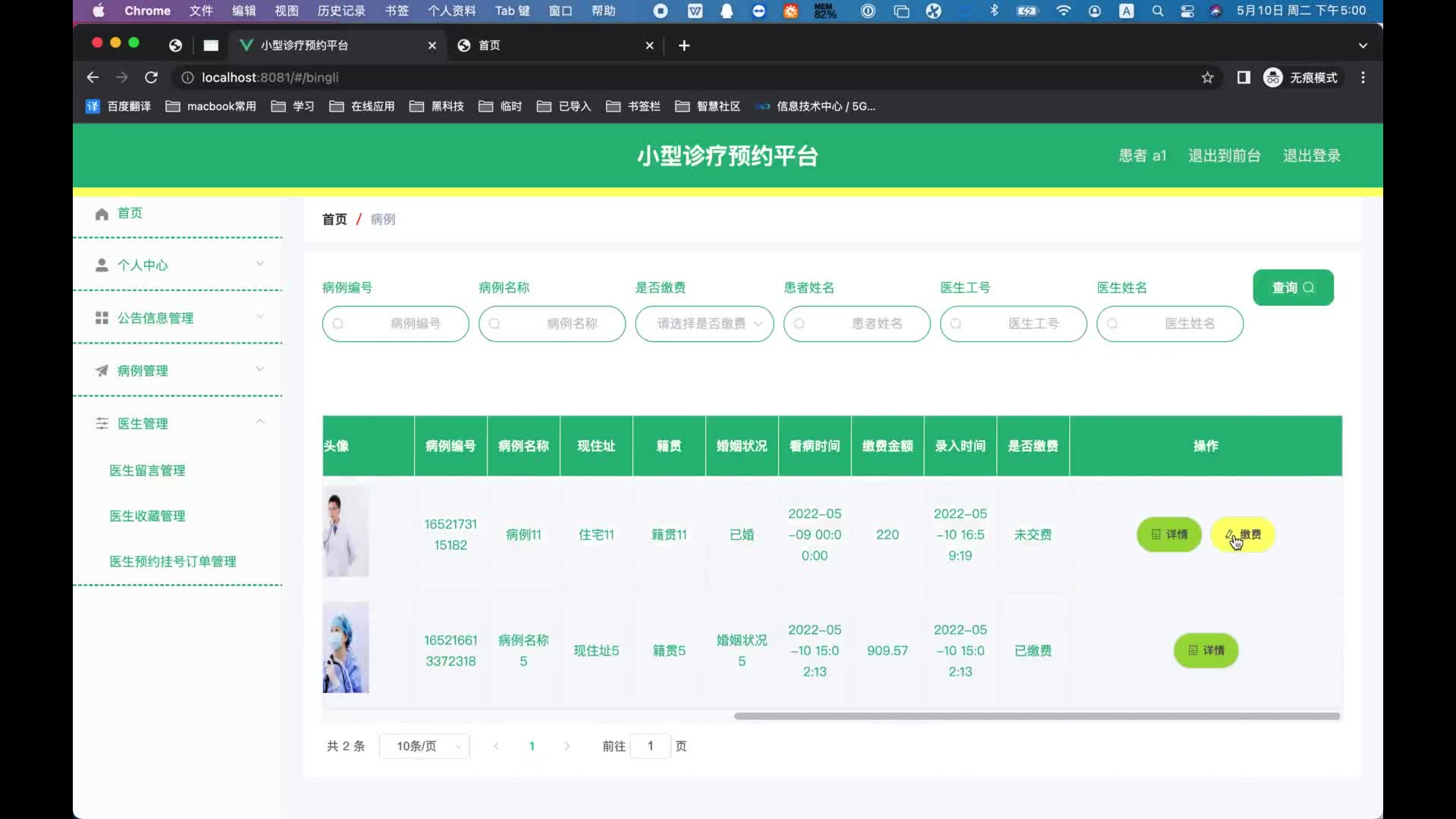The height and width of the screenshot is (819, 1456).
Task: Click the 公告信息管理 grid icon
Action: pyautogui.click(x=102, y=318)
